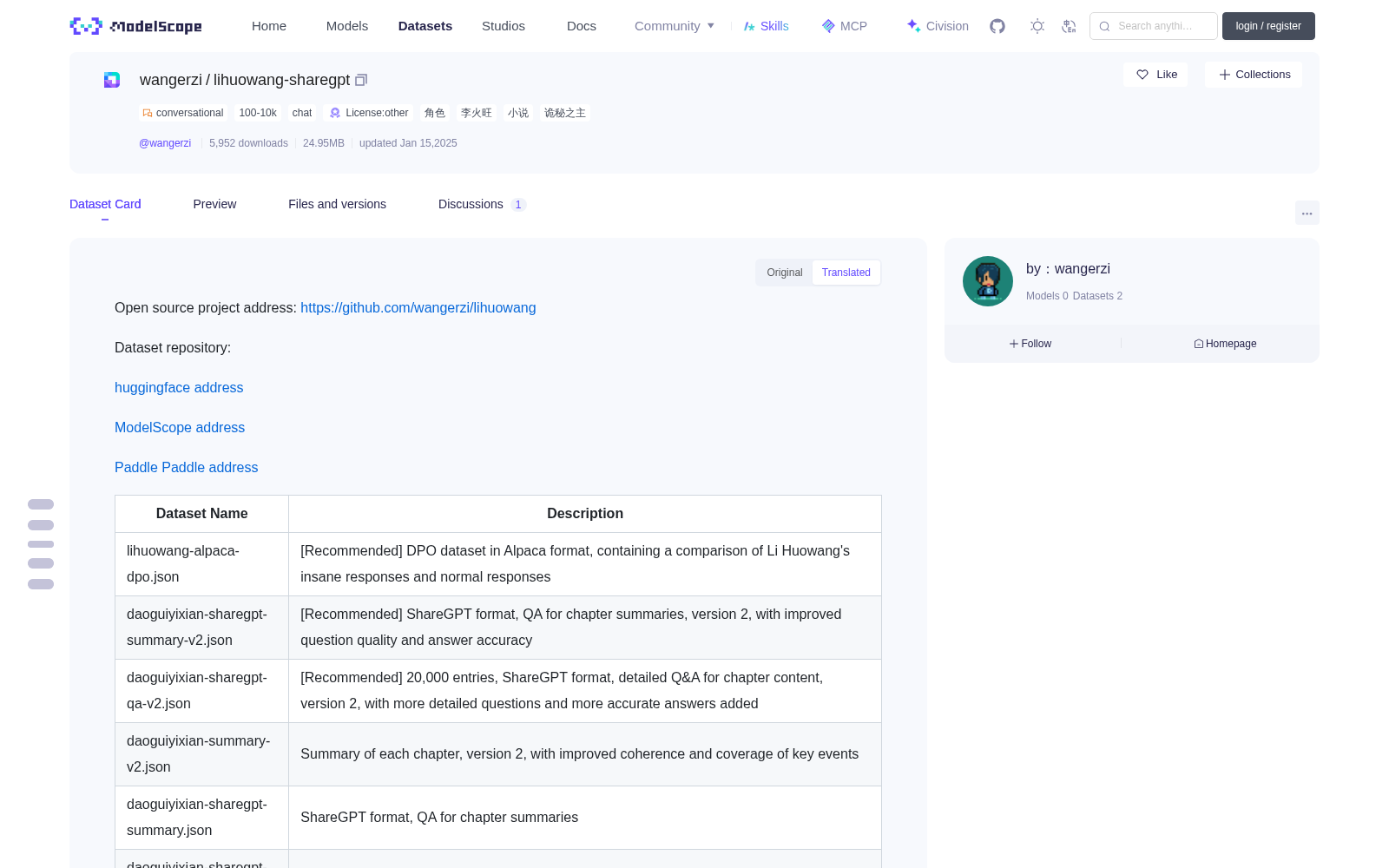Click the 小说 tag
This screenshot has height=868, width=1389.
click(518, 113)
